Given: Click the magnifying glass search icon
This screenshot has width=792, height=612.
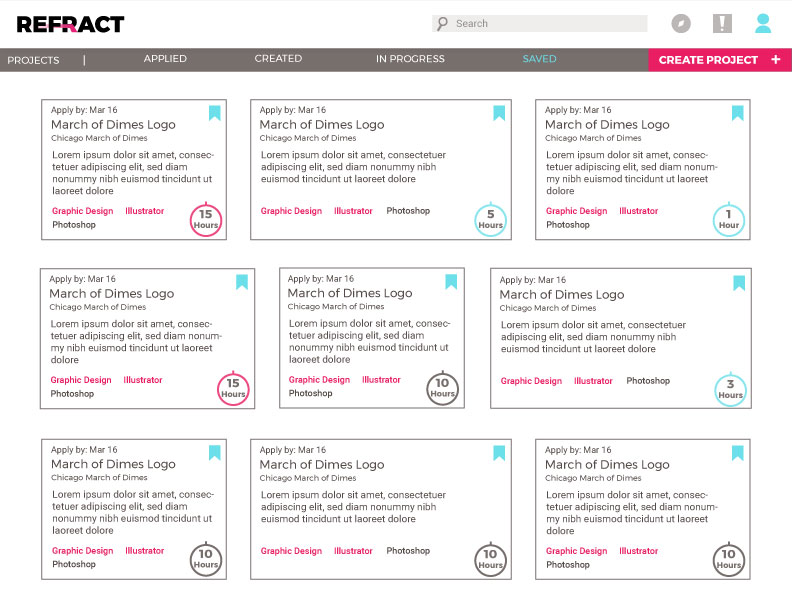Looking at the screenshot, I should [442, 24].
